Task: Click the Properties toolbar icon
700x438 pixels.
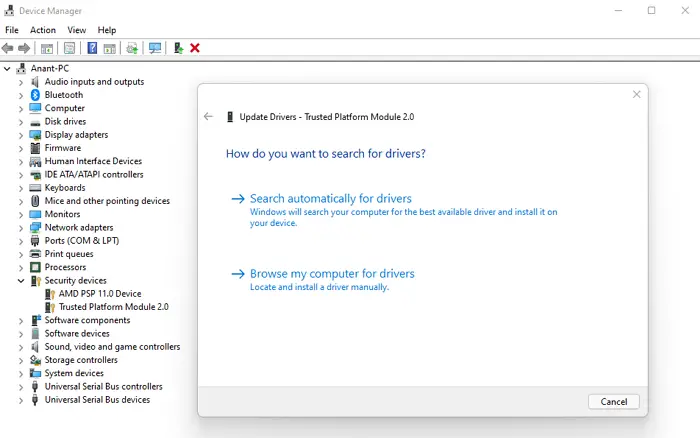Action: 69,48
